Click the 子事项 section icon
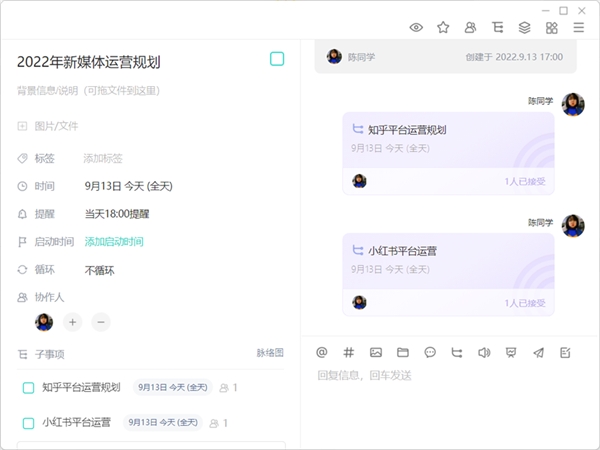 click(x=23, y=355)
